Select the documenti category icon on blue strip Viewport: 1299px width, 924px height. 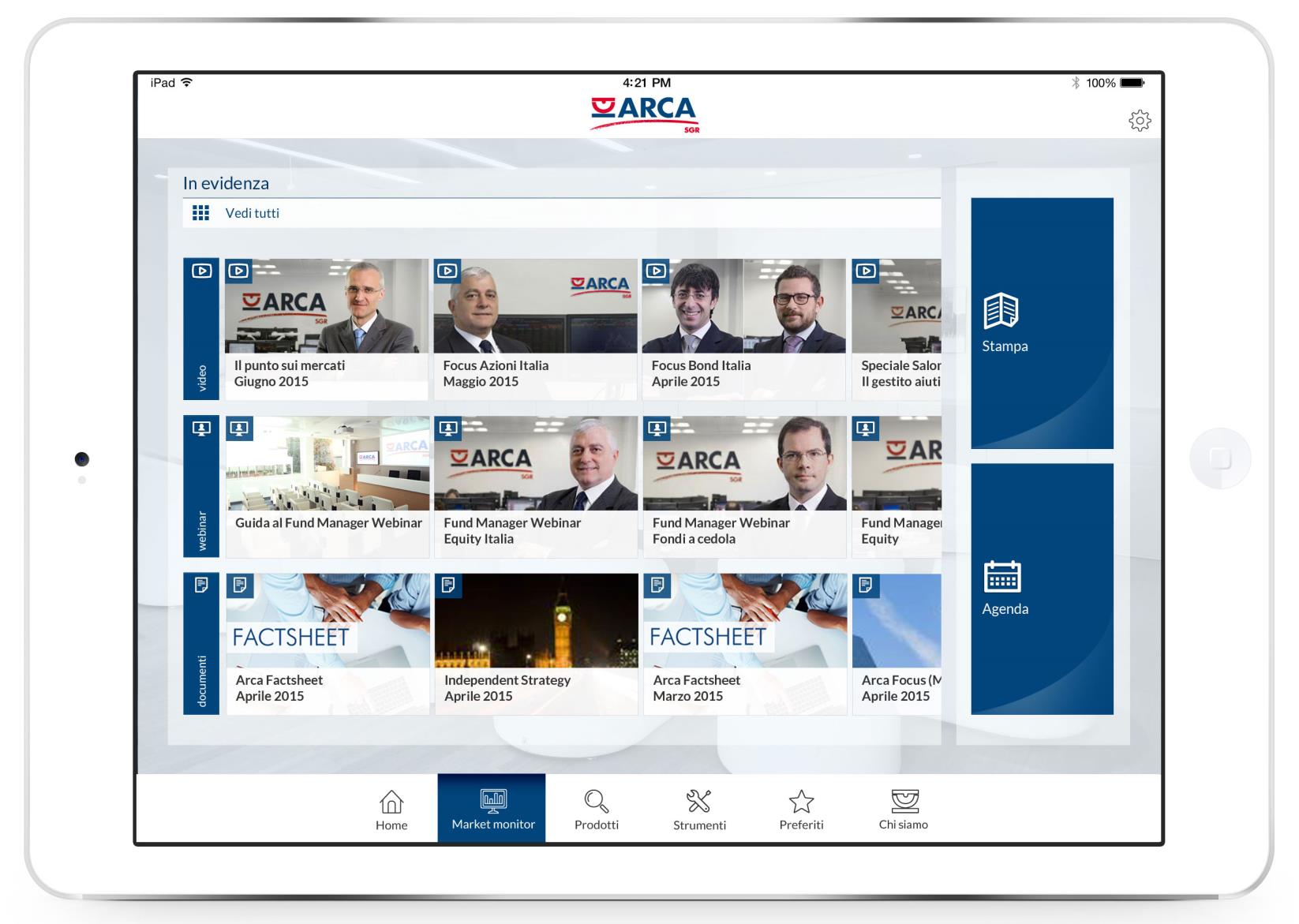click(201, 585)
